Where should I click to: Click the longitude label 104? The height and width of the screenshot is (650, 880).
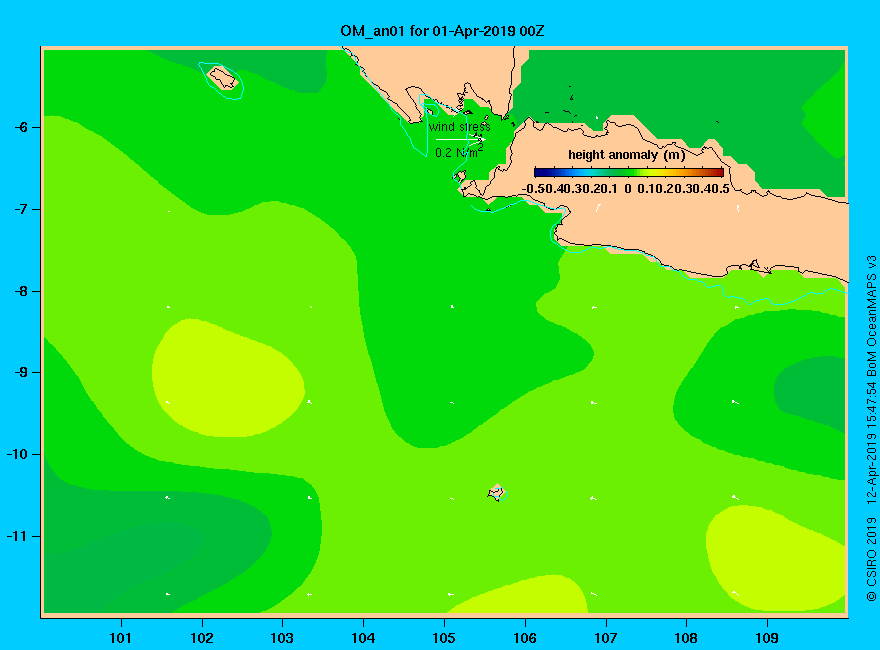[x=363, y=638]
